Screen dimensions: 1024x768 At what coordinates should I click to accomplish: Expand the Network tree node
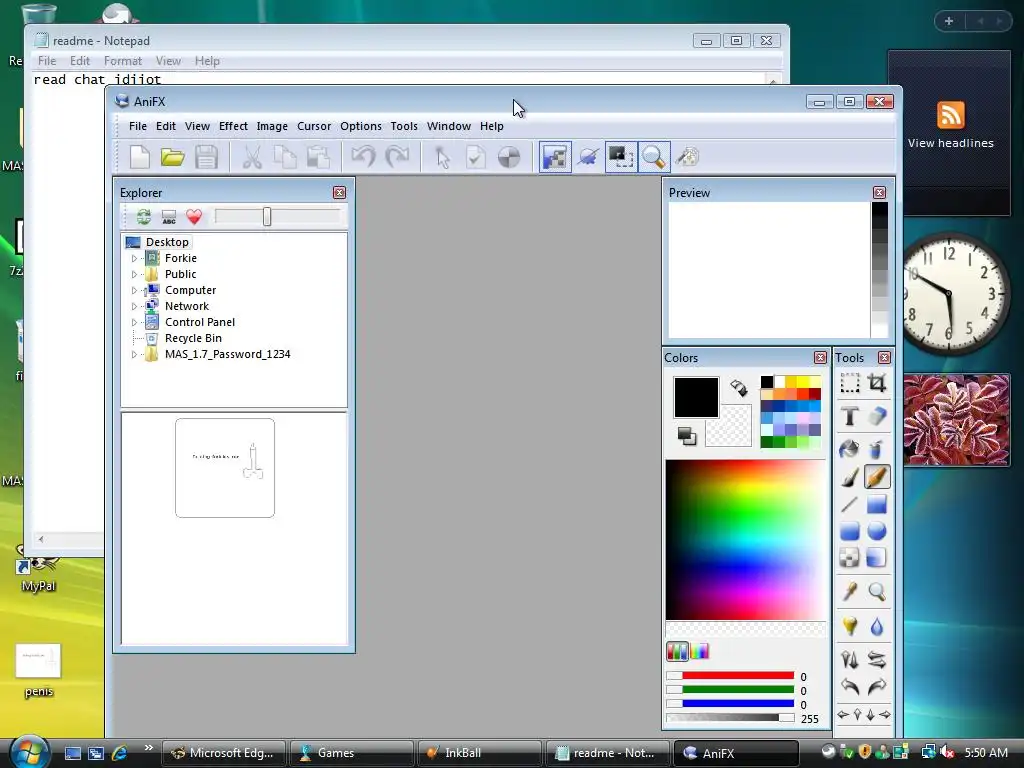pyautogui.click(x=135, y=306)
